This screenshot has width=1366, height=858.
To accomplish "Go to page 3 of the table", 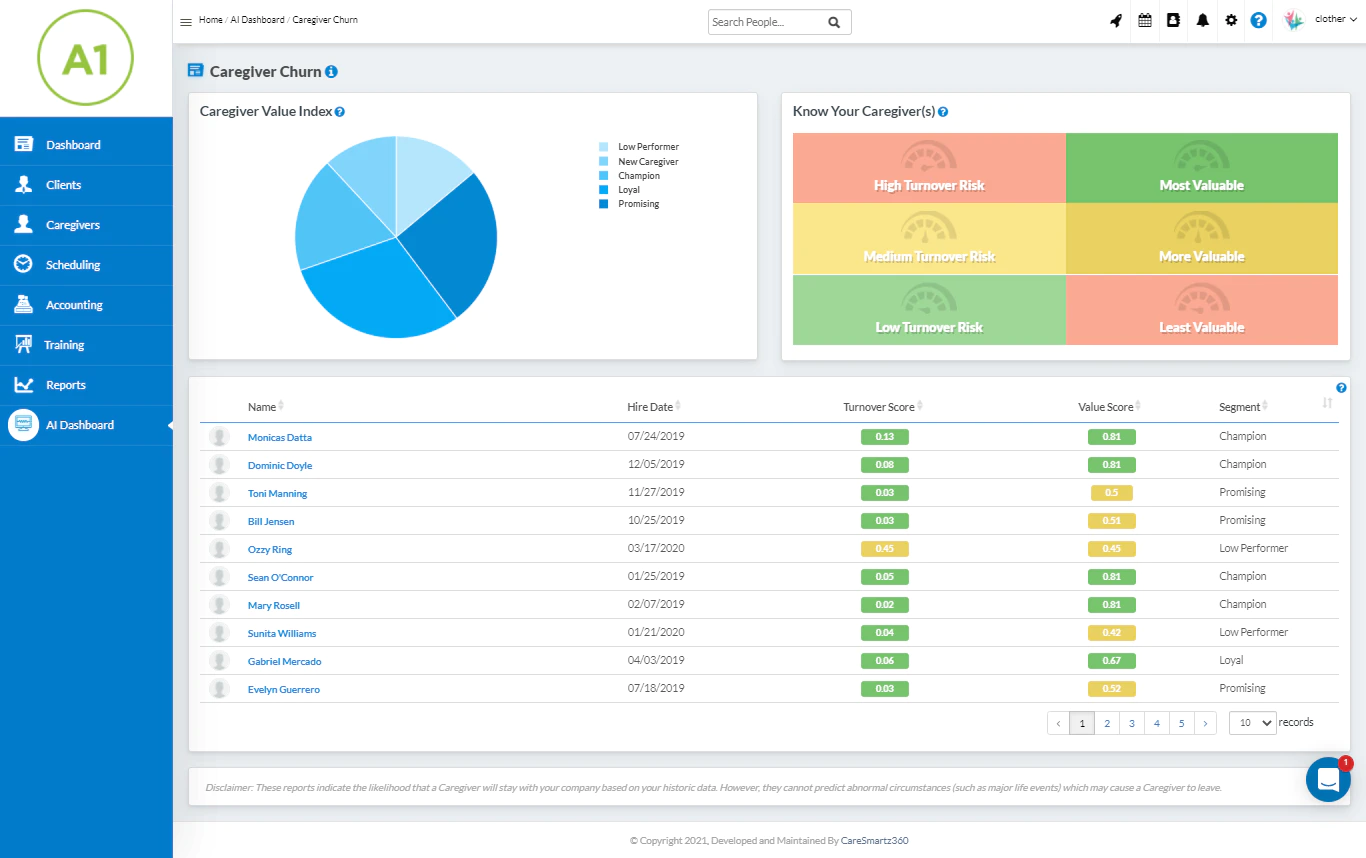I will coord(1131,723).
